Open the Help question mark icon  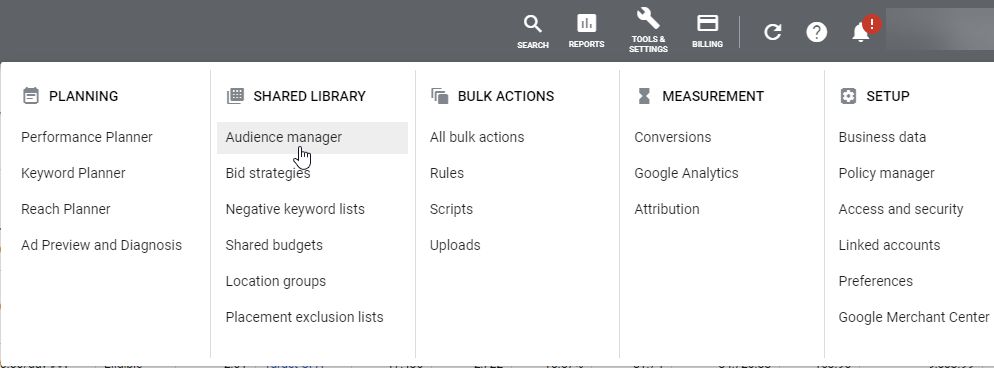[816, 32]
